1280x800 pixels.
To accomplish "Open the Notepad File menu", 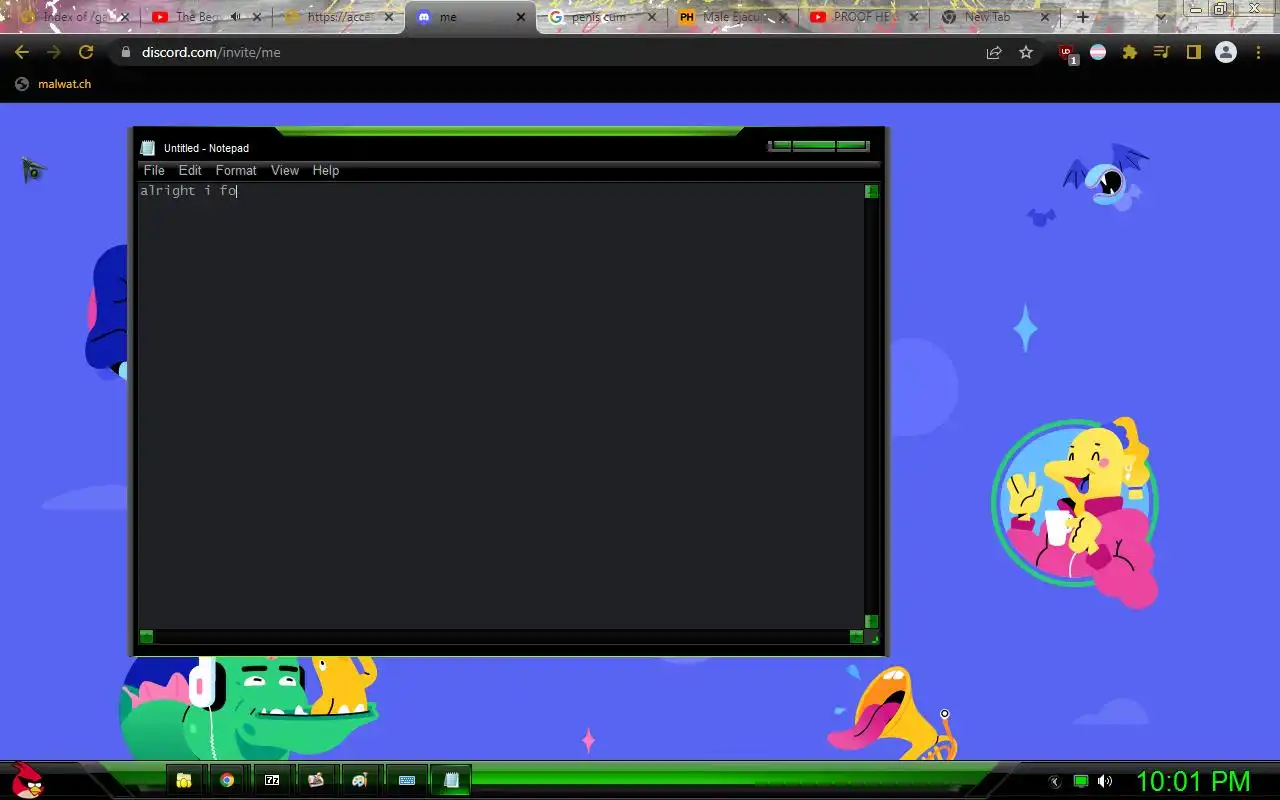I will click(x=154, y=171).
